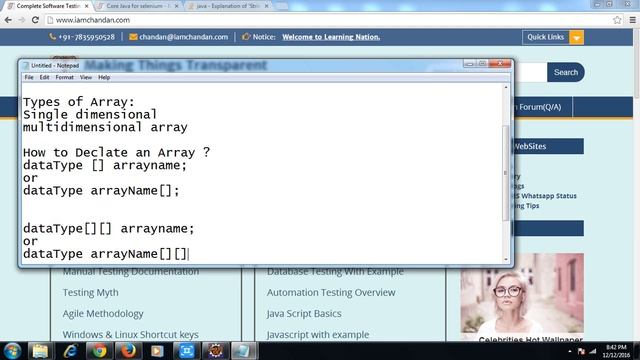The width and height of the screenshot is (640, 360).
Task: Click the line 'How to Declate an Array ?'
Action: point(116,152)
